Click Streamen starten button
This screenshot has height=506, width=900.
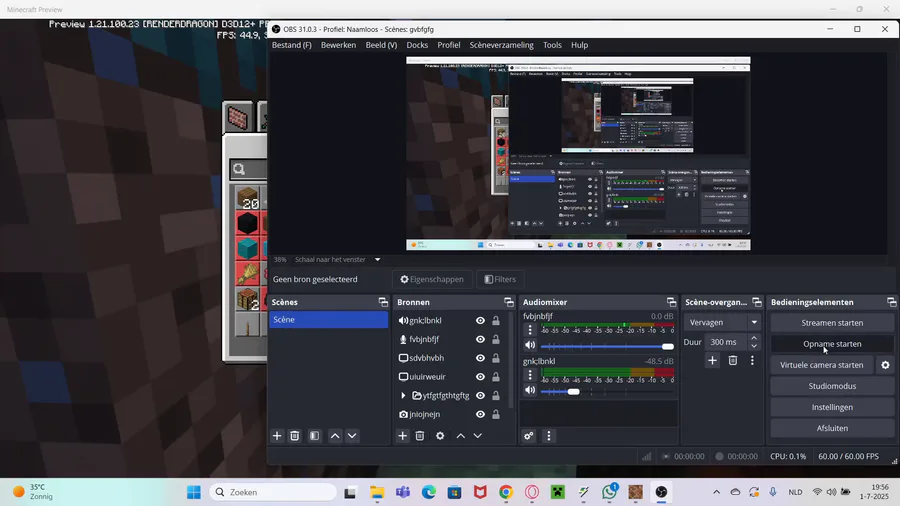[x=832, y=323]
